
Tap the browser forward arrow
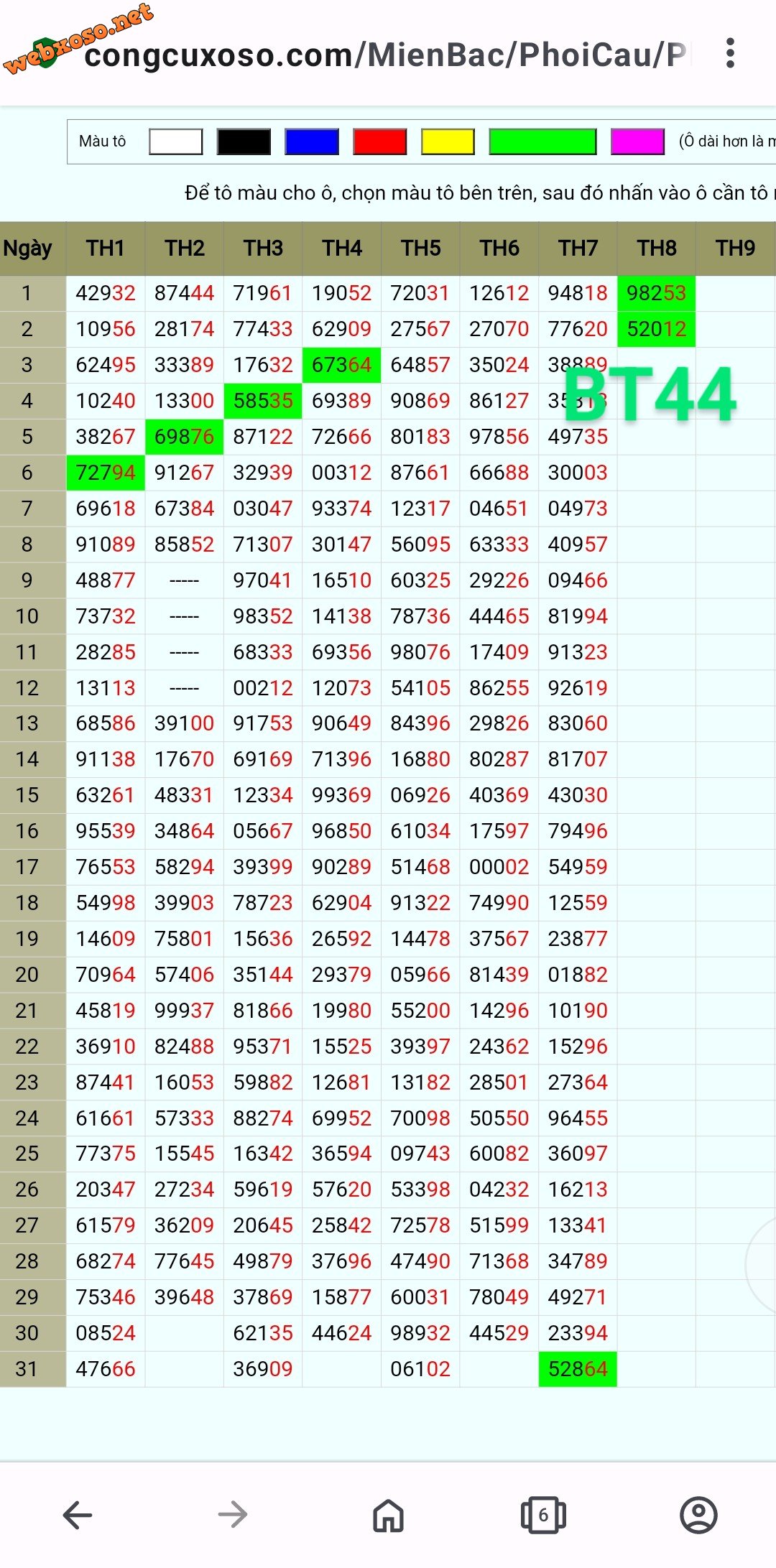(233, 1515)
